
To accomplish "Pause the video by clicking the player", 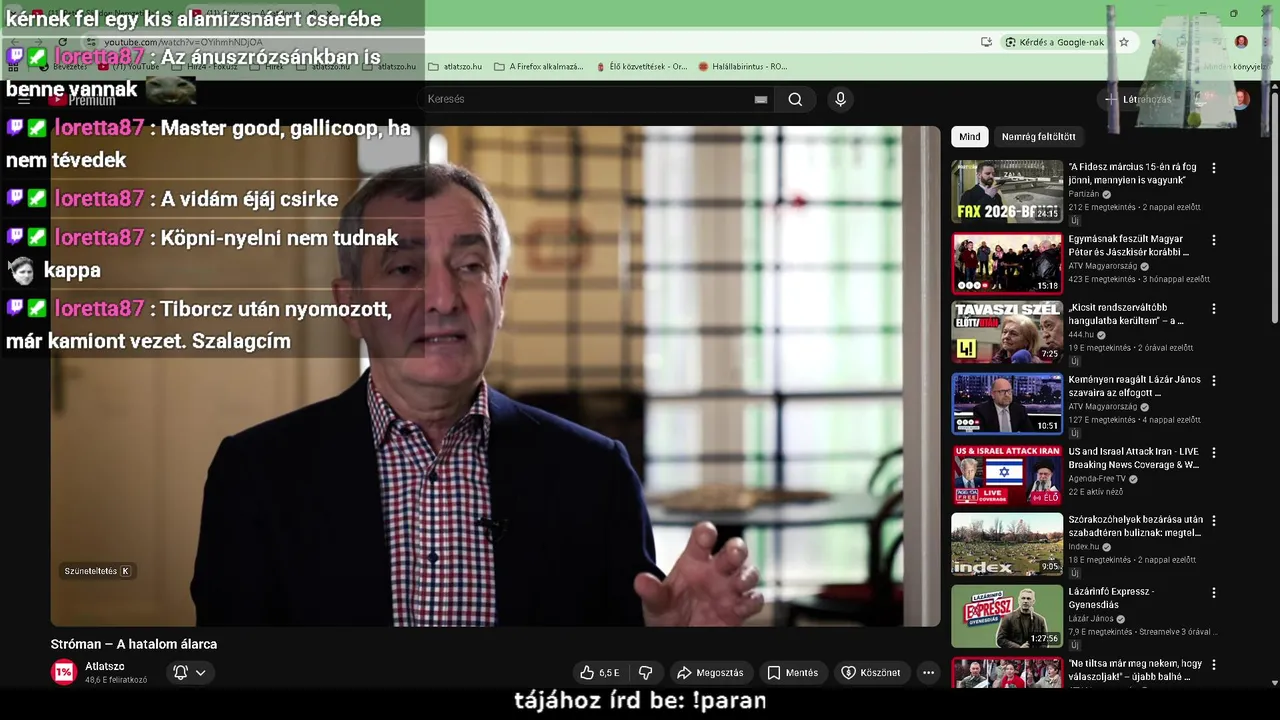I will point(495,375).
